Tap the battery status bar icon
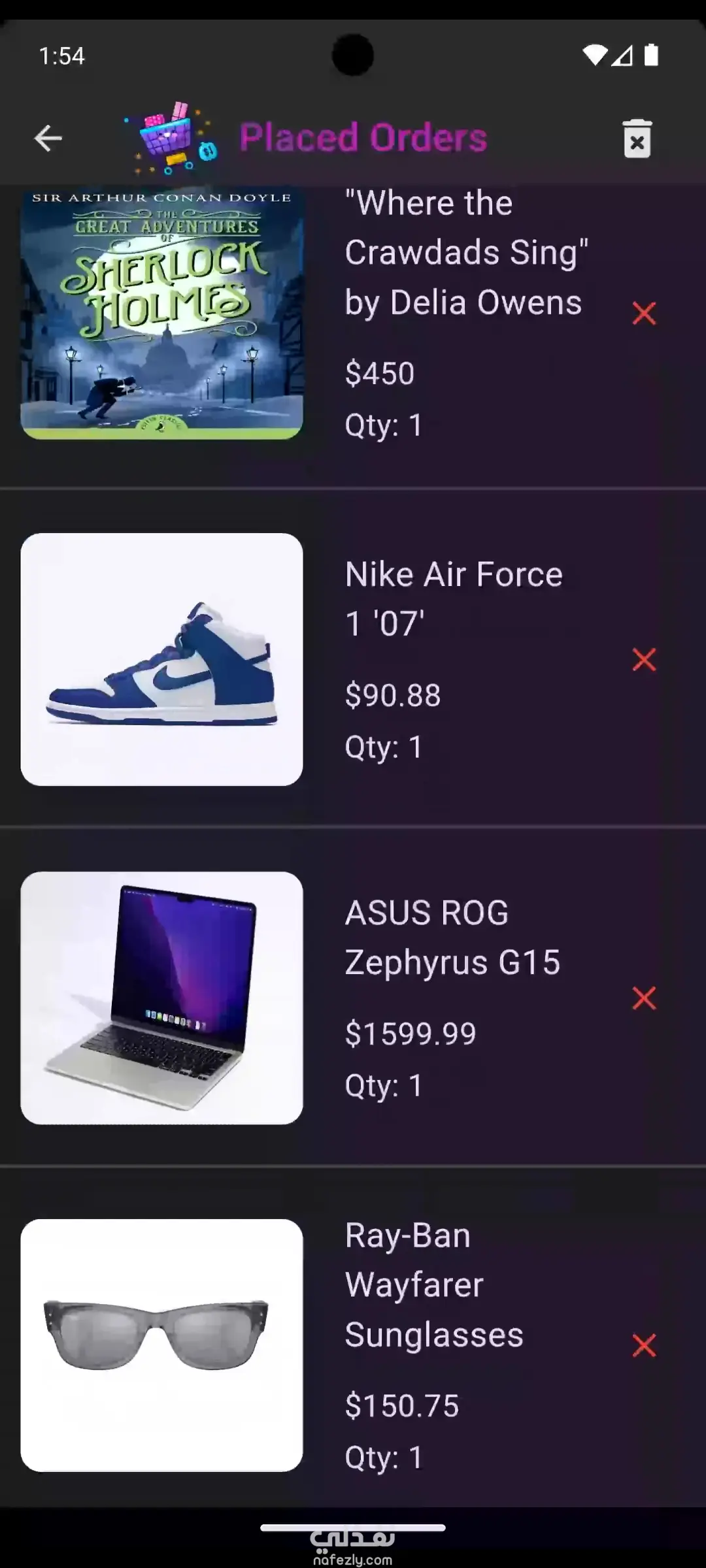Image resolution: width=706 pixels, height=1568 pixels. [x=651, y=55]
